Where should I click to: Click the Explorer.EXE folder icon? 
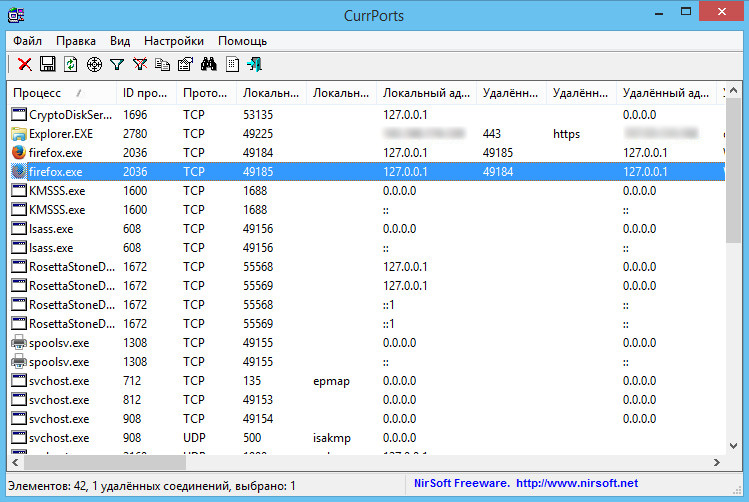click(x=19, y=133)
